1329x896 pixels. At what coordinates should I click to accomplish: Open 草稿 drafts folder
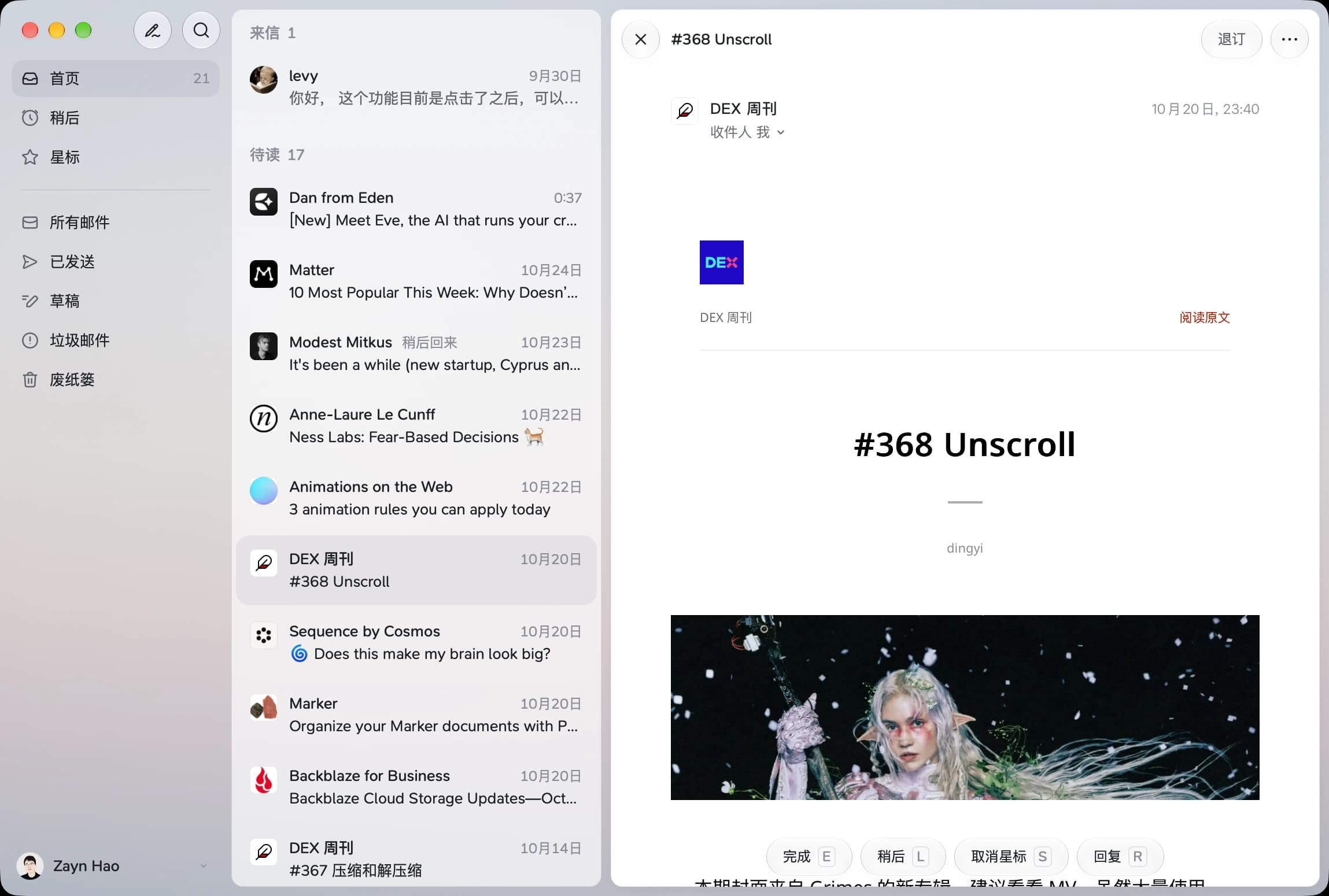(116, 301)
